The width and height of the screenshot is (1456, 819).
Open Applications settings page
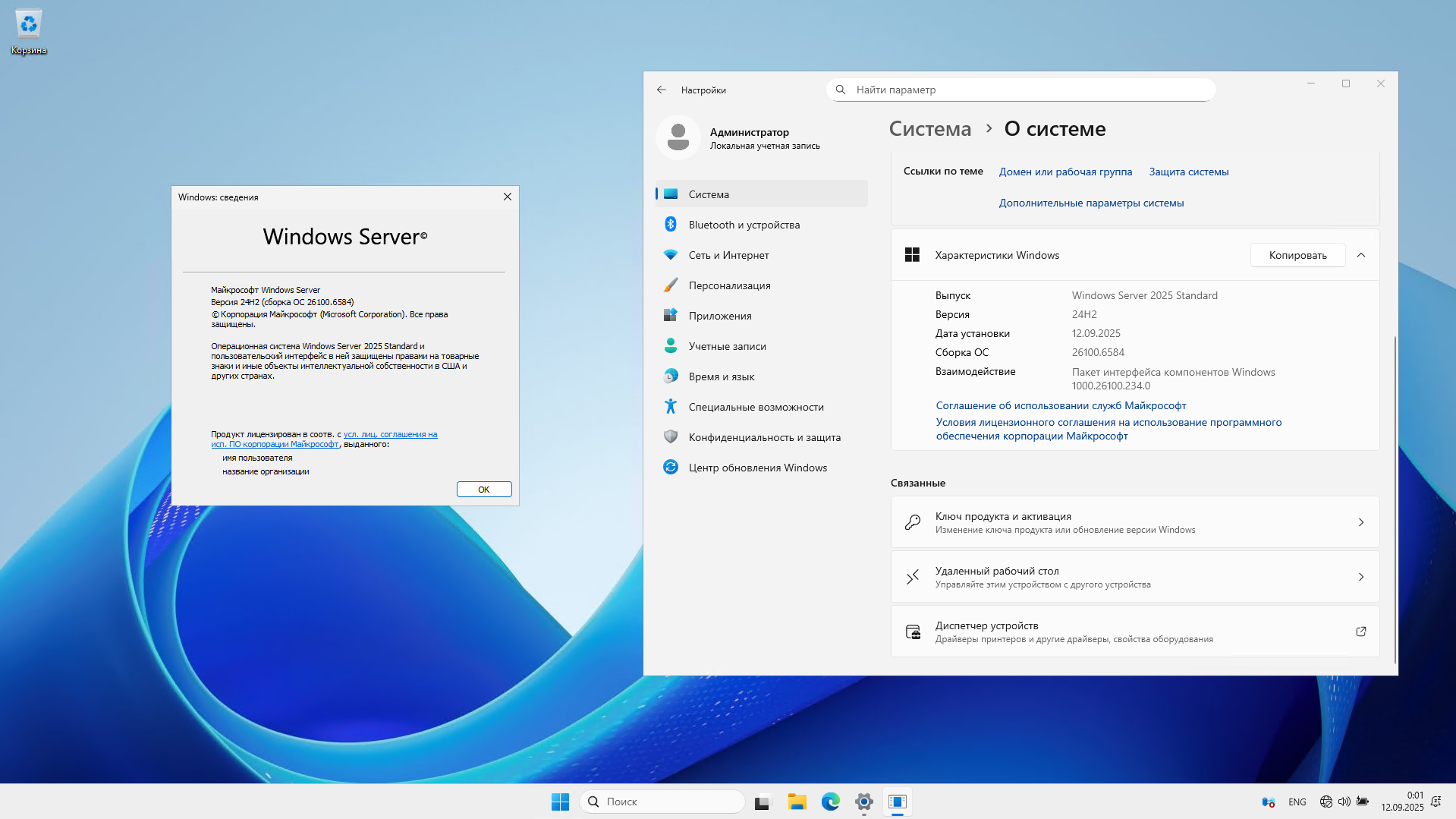pyautogui.click(x=761, y=315)
